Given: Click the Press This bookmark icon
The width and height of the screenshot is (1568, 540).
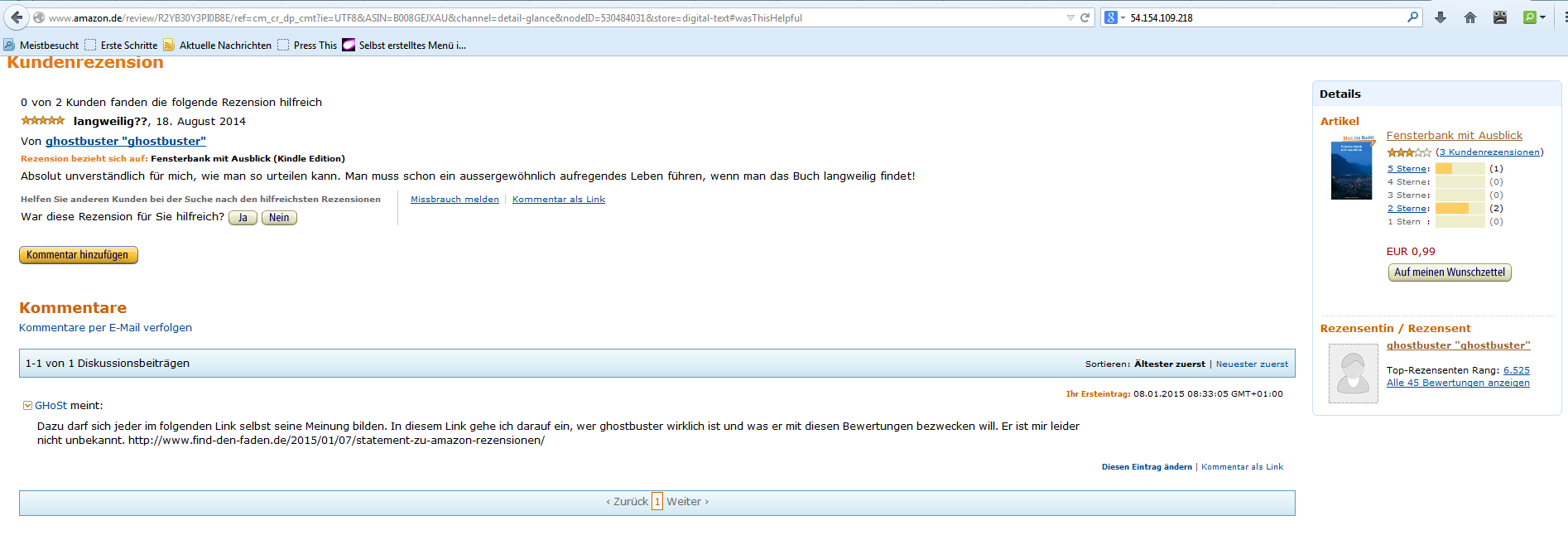Looking at the screenshot, I should 283,45.
